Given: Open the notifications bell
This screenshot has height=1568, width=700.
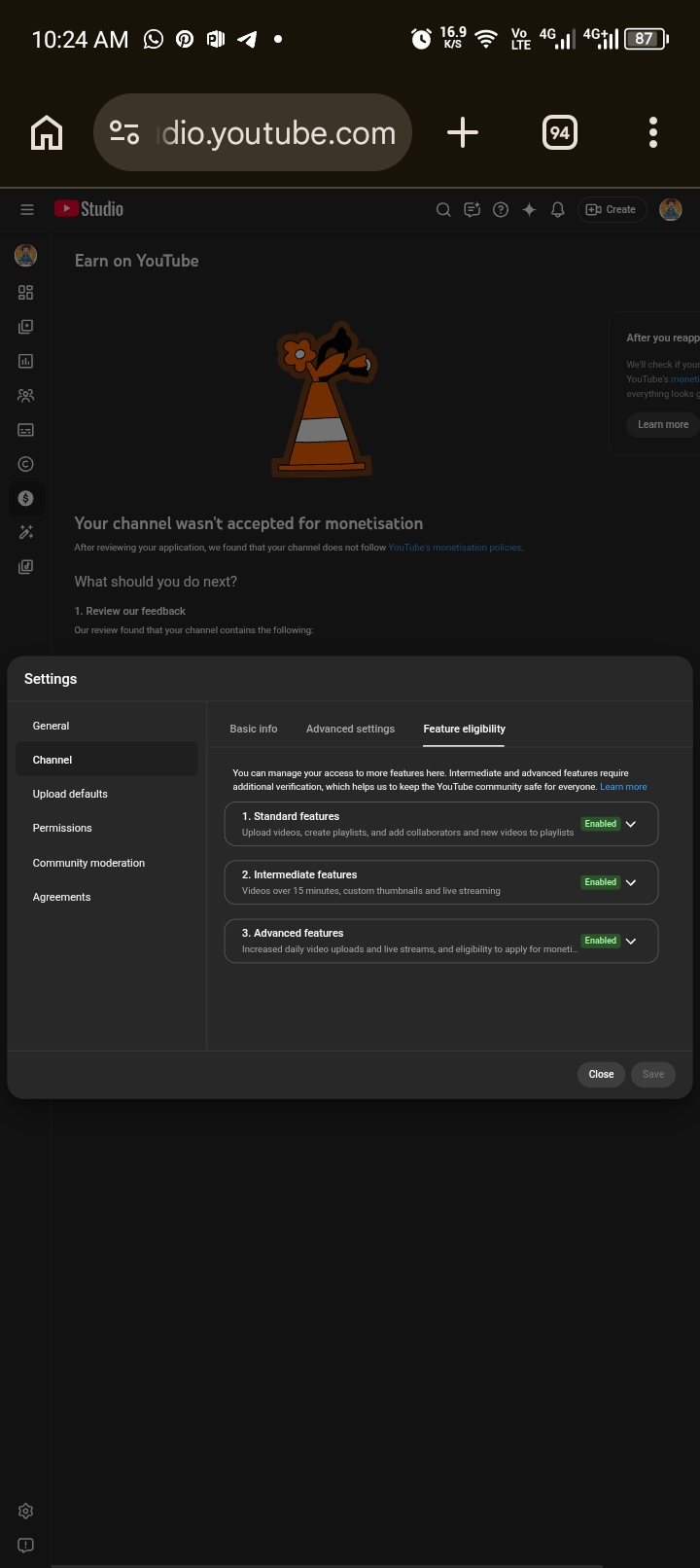Looking at the screenshot, I should [x=558, y=209].
